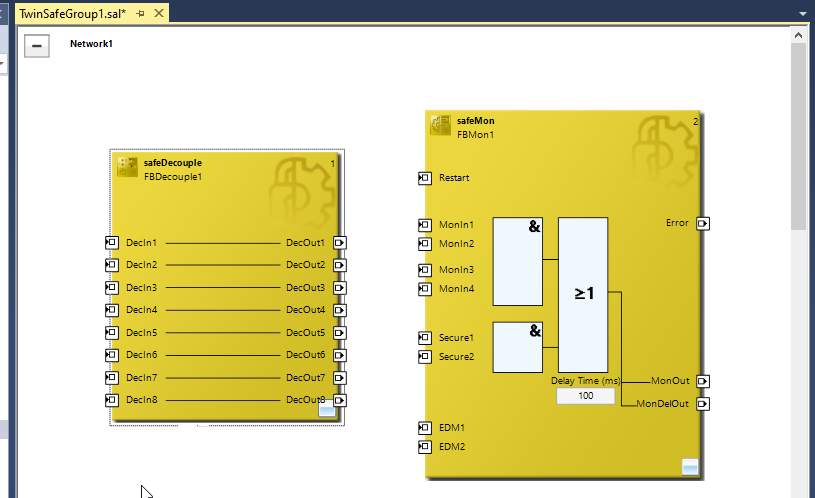
Task: Click the Secure1 input port connector
Action: pos(425,338)
